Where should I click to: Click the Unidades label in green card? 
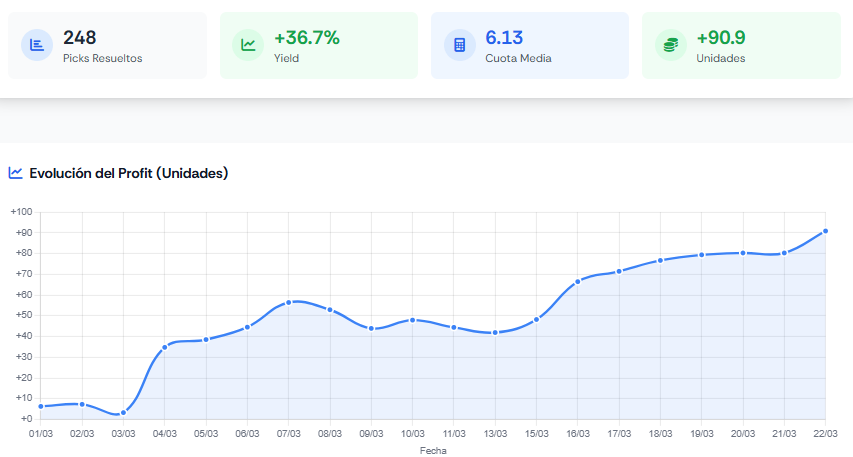(x=720, y=58)
